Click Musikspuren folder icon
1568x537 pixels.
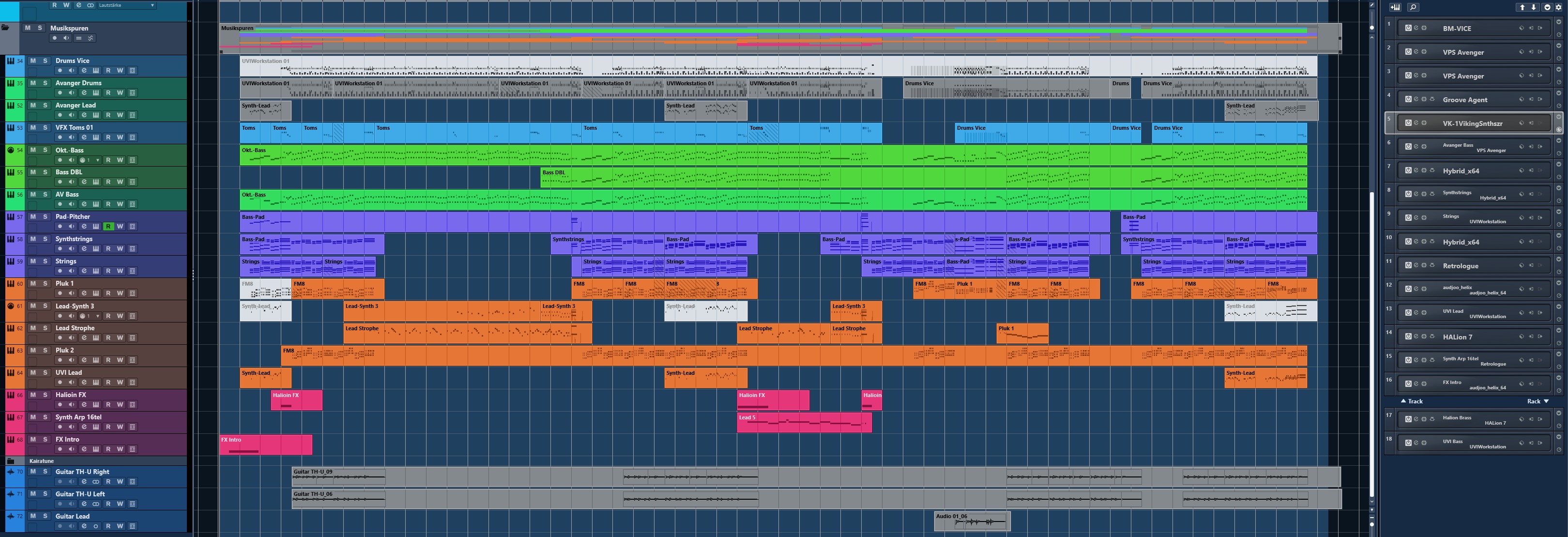[x=6, y=28]
